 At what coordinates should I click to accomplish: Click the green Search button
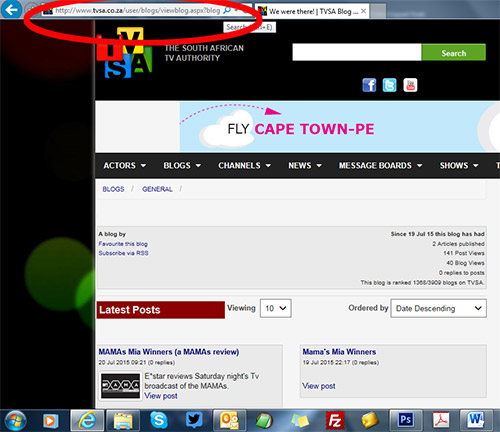coord(454,52)
